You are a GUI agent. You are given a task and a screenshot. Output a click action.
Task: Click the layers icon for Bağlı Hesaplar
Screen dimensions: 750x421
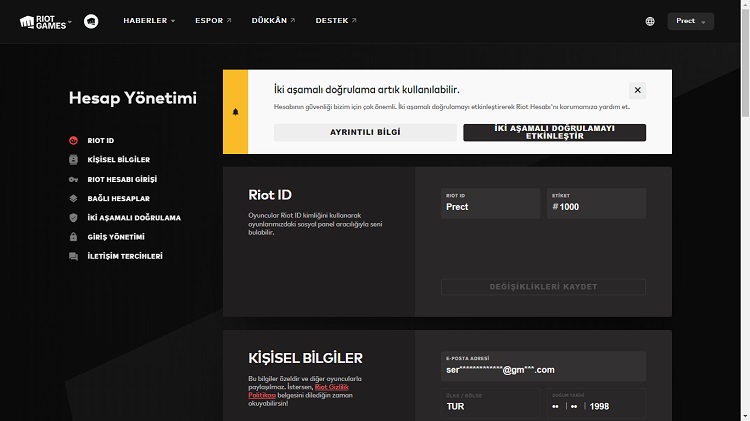pos(73,198)
